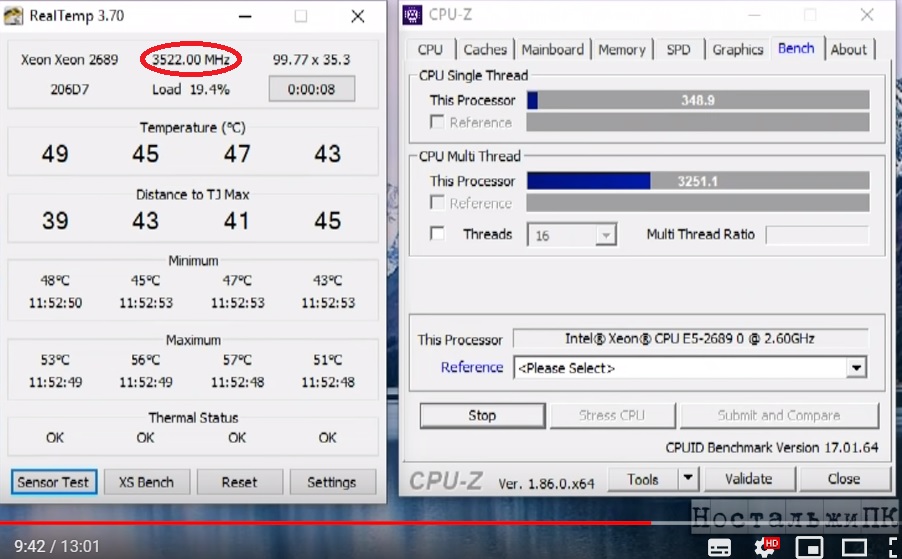The width and height of the screenshot is (902, 559).
Task: Click the maximum 57°C temperature value
Action: (237, 360)
